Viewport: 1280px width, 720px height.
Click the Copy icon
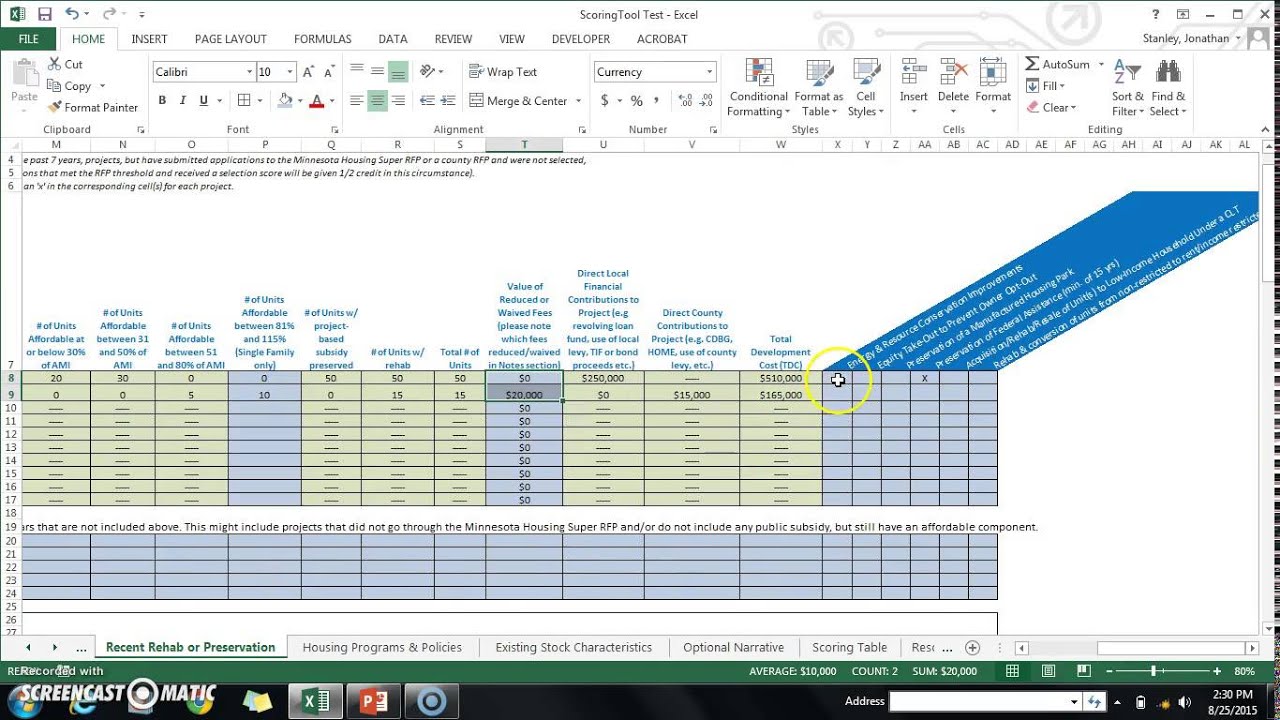pyautogui.click(x=54, y=86)
